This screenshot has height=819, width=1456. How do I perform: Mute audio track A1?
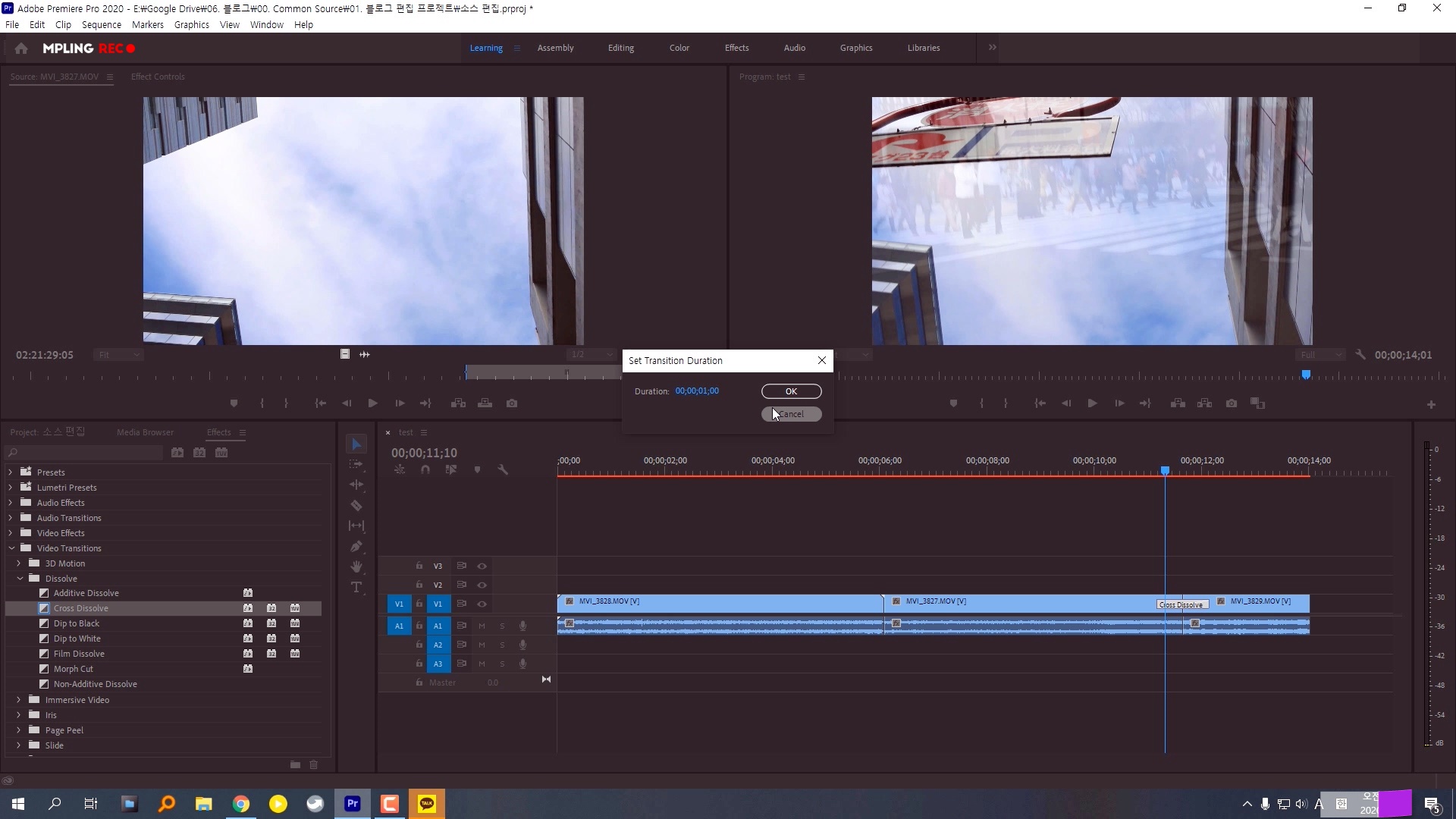482,626
